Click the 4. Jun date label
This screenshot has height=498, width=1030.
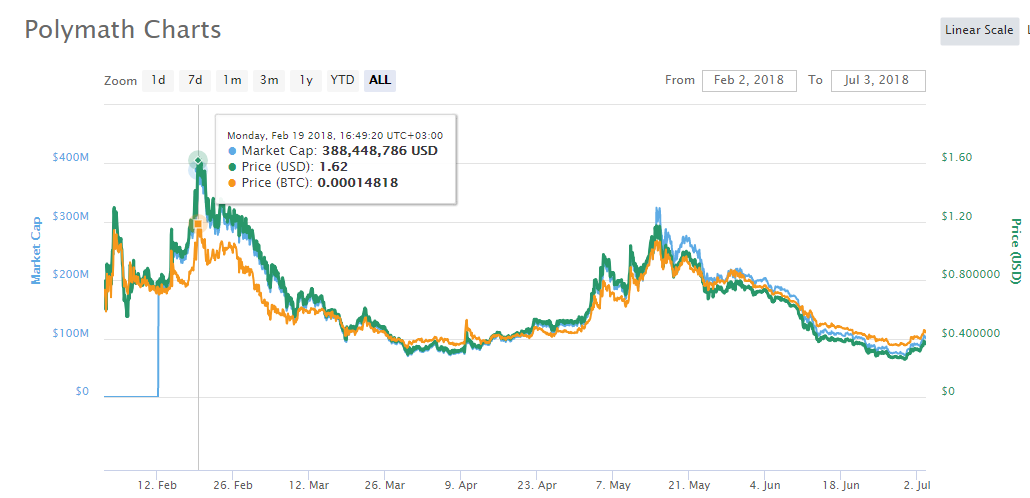[x=764, y=486]
